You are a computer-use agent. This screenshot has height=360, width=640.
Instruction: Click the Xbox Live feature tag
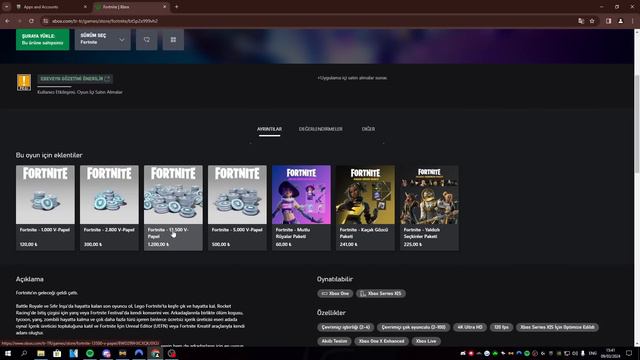(x=426, y=341)
